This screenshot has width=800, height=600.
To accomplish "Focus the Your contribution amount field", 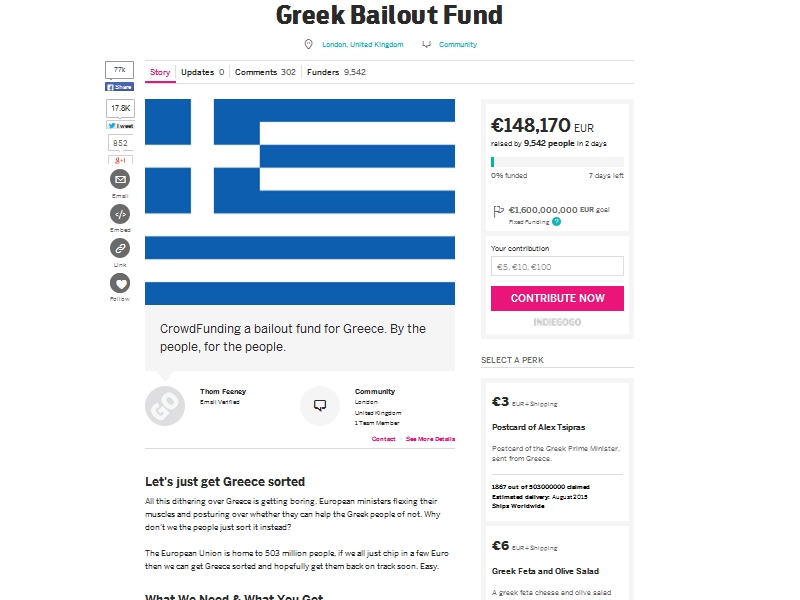I will [x=557, y=266].
